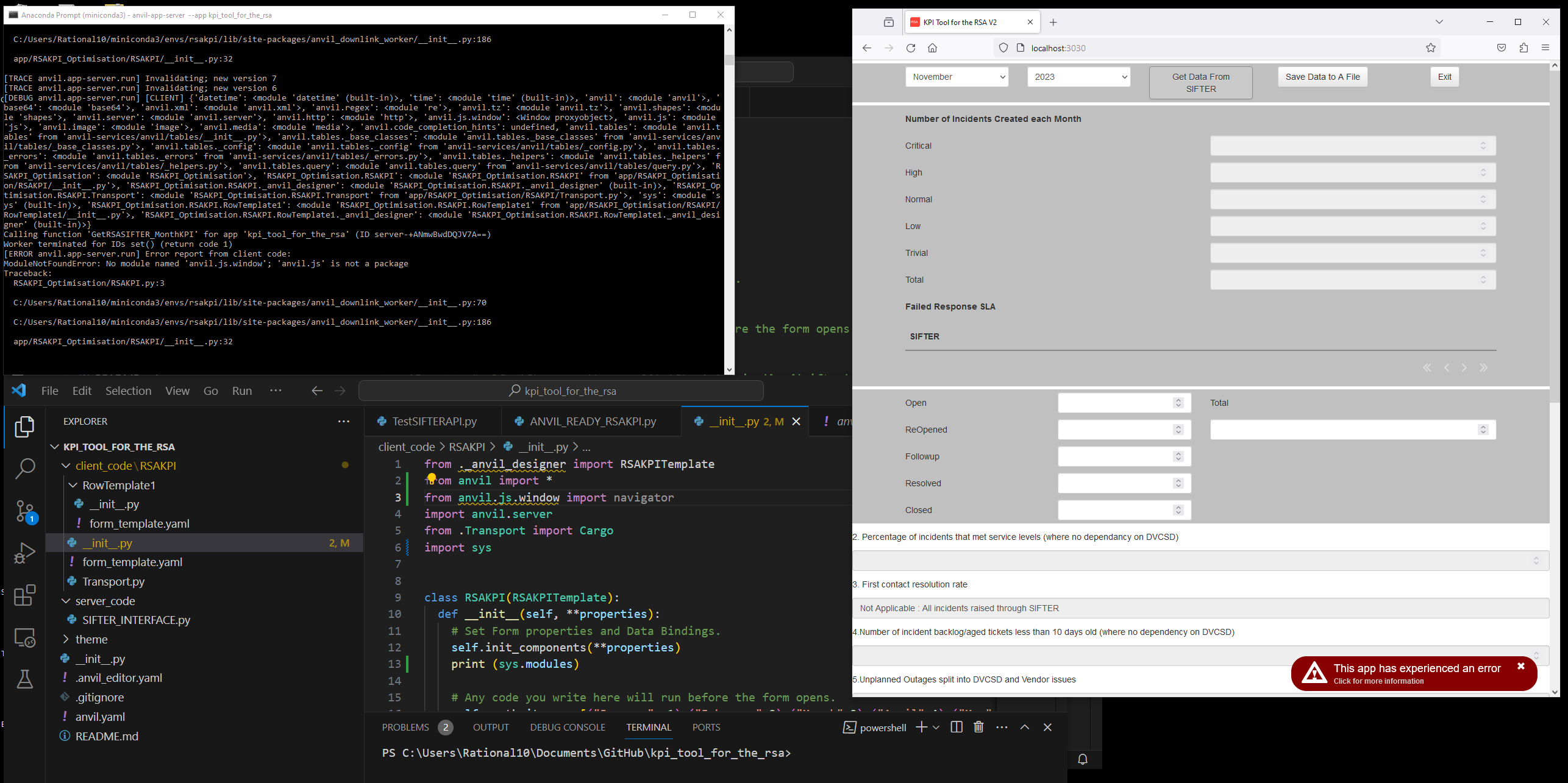Click the app error message for information
The height and width of the screenshot is (783, 1568).
[x=1417, y=673]
